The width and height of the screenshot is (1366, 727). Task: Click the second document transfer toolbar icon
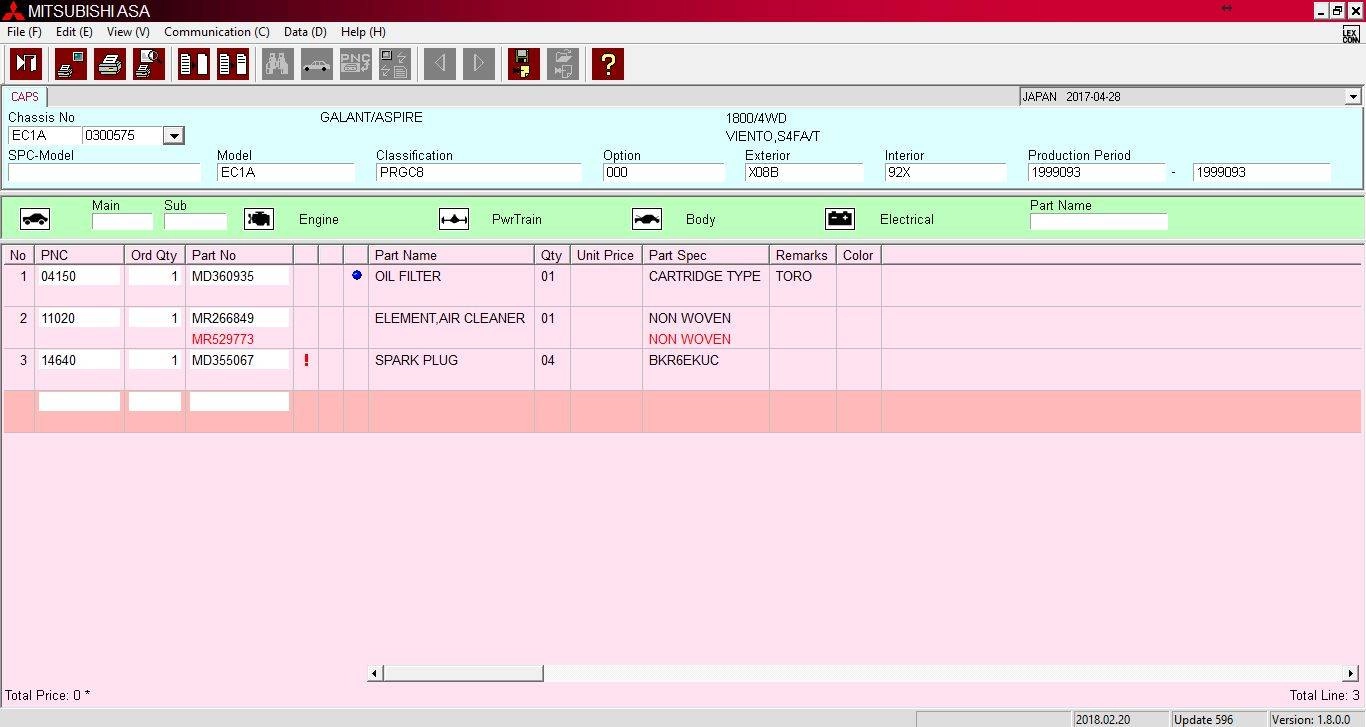point(233,64)
